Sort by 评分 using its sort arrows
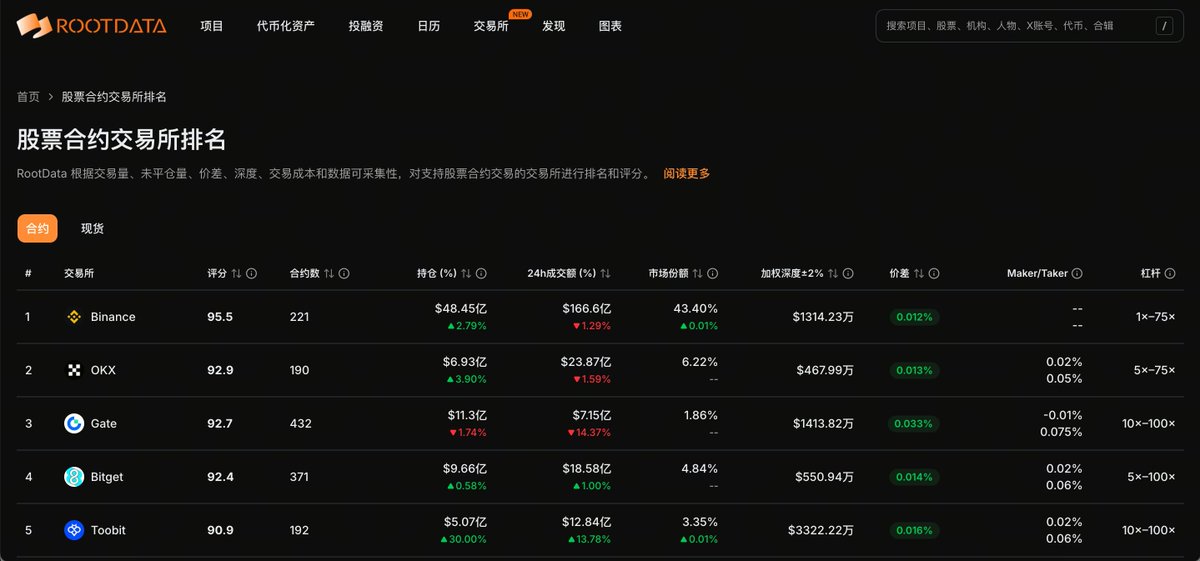The width and height of the screenshot is (1200, 561). [x=237, y=273]
